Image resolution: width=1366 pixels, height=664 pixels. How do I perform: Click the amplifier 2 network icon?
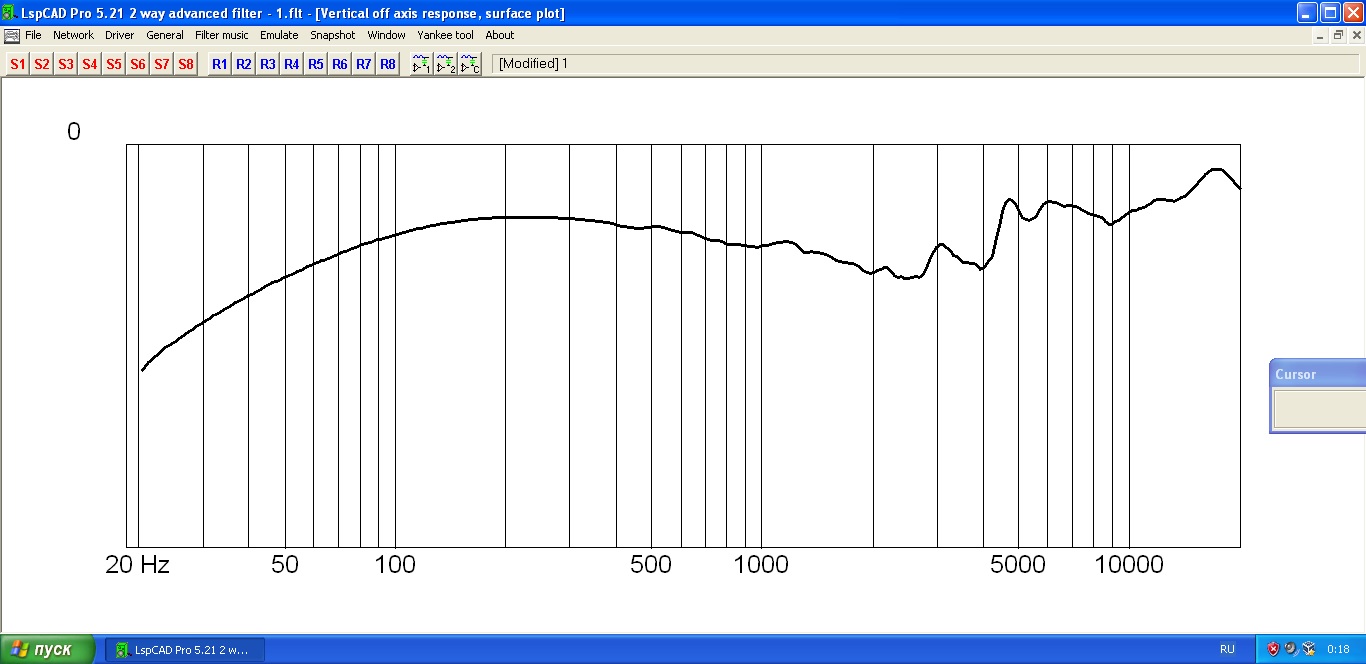point(446,64)
